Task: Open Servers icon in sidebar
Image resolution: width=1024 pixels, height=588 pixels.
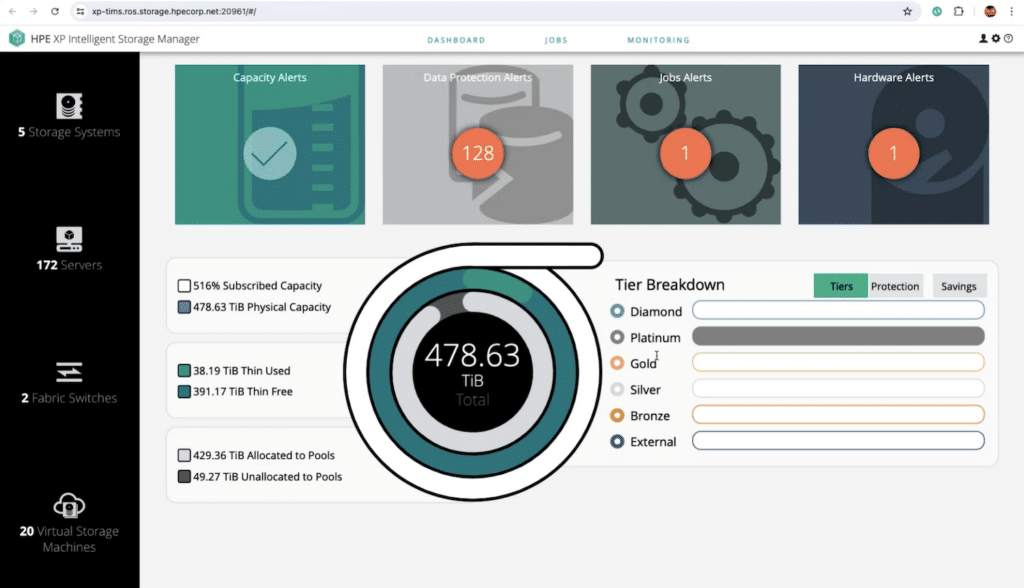Action: tap(69, 239)
